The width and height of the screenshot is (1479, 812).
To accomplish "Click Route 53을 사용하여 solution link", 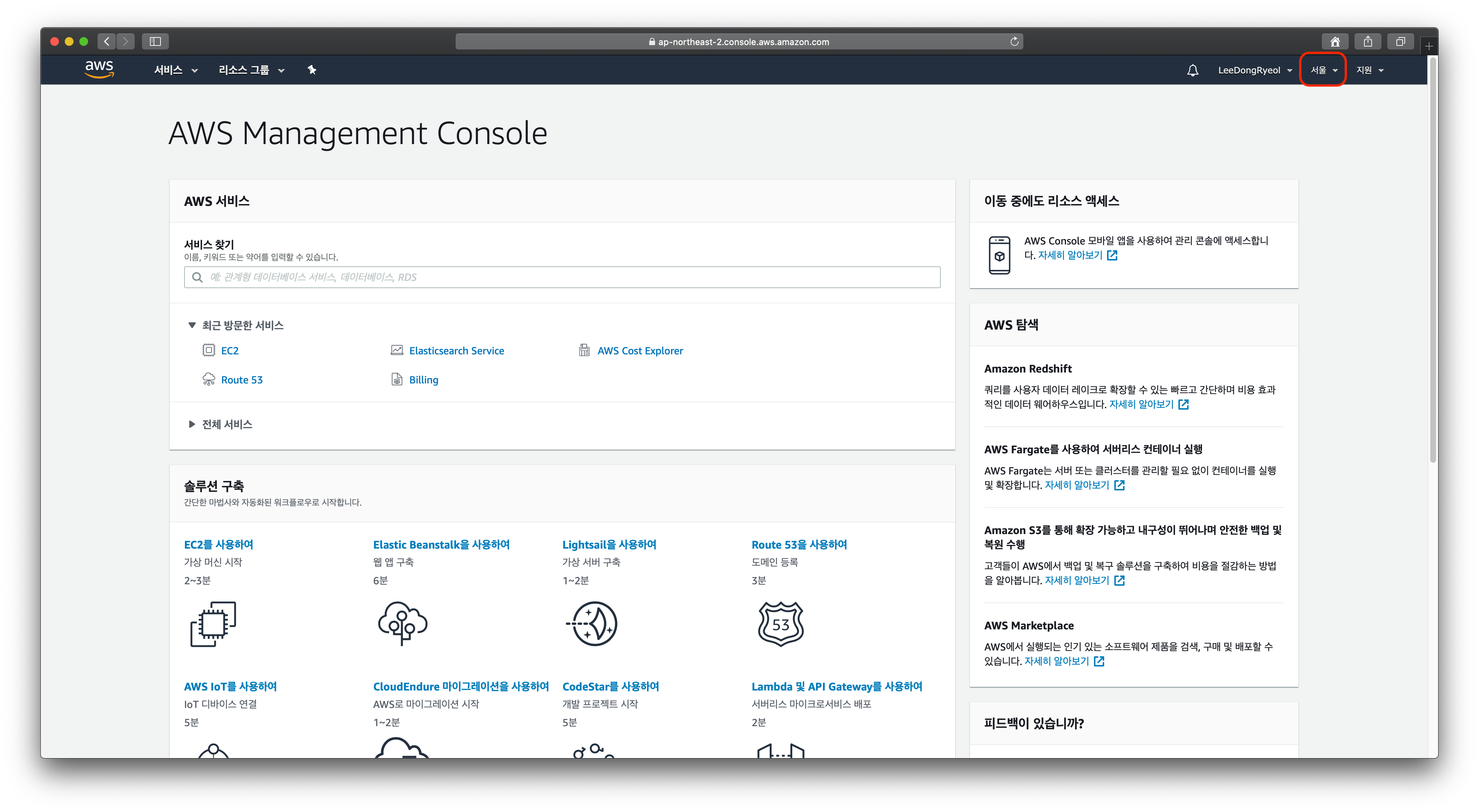I will coord(799,544).
